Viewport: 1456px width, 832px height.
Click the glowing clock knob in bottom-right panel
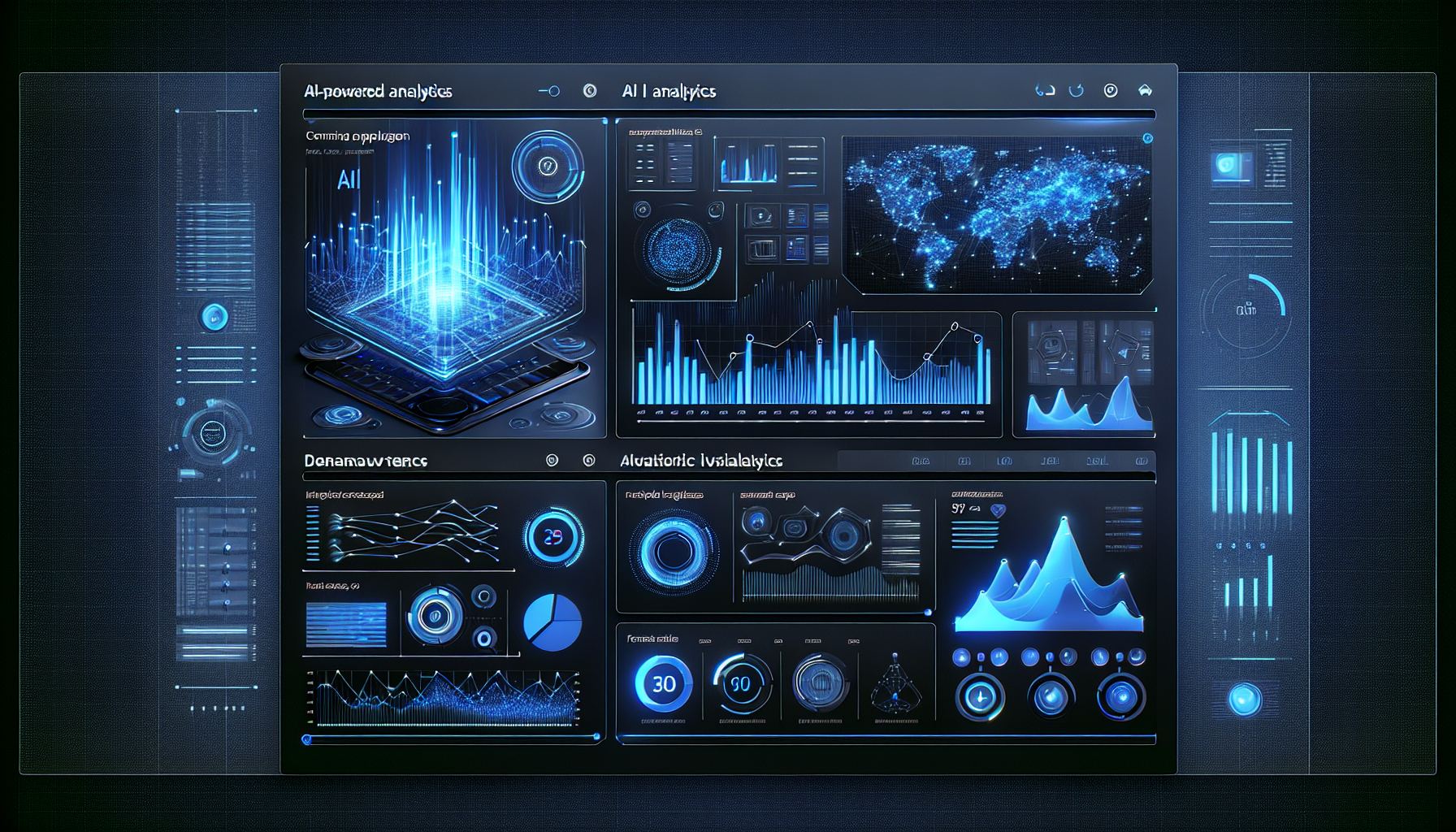[980, 697]
